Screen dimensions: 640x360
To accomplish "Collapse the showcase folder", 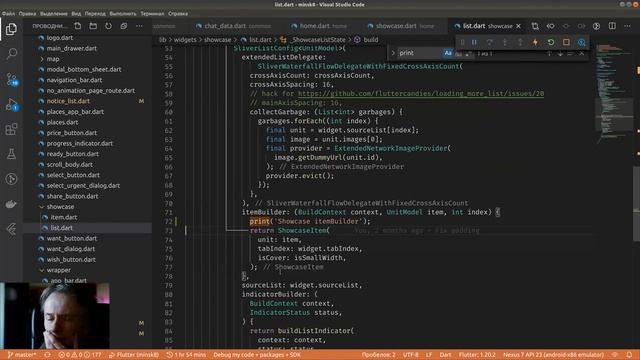I will (x=60, y=207).
